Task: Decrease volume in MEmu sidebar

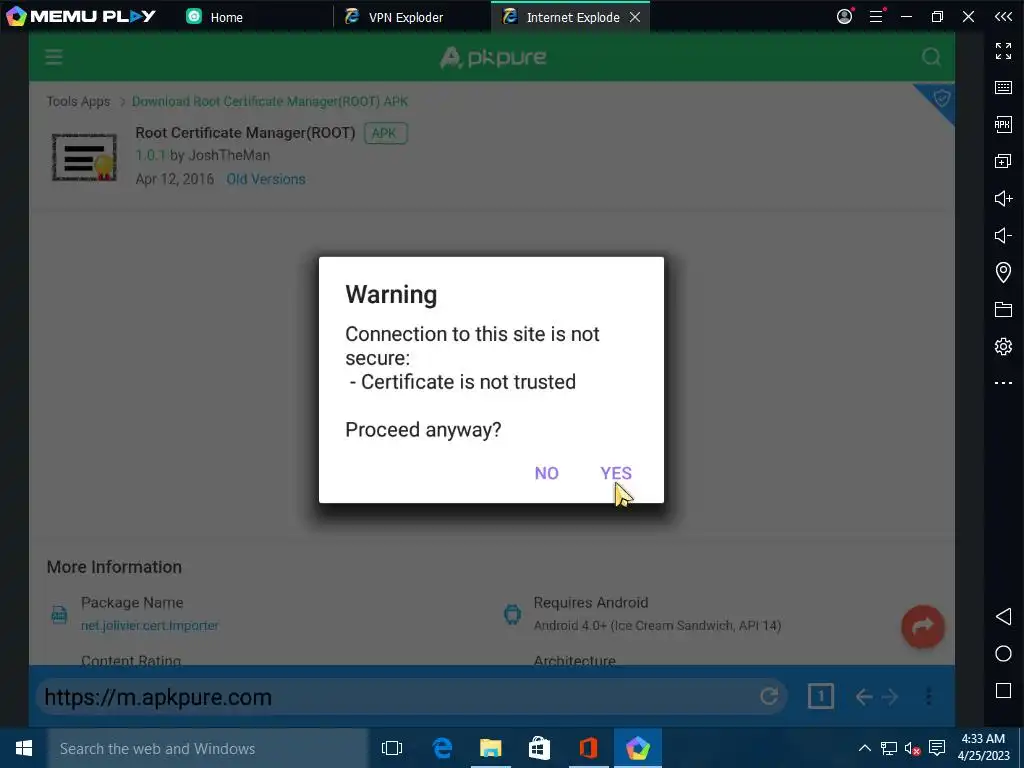Action: click(x=1003, y=235)
